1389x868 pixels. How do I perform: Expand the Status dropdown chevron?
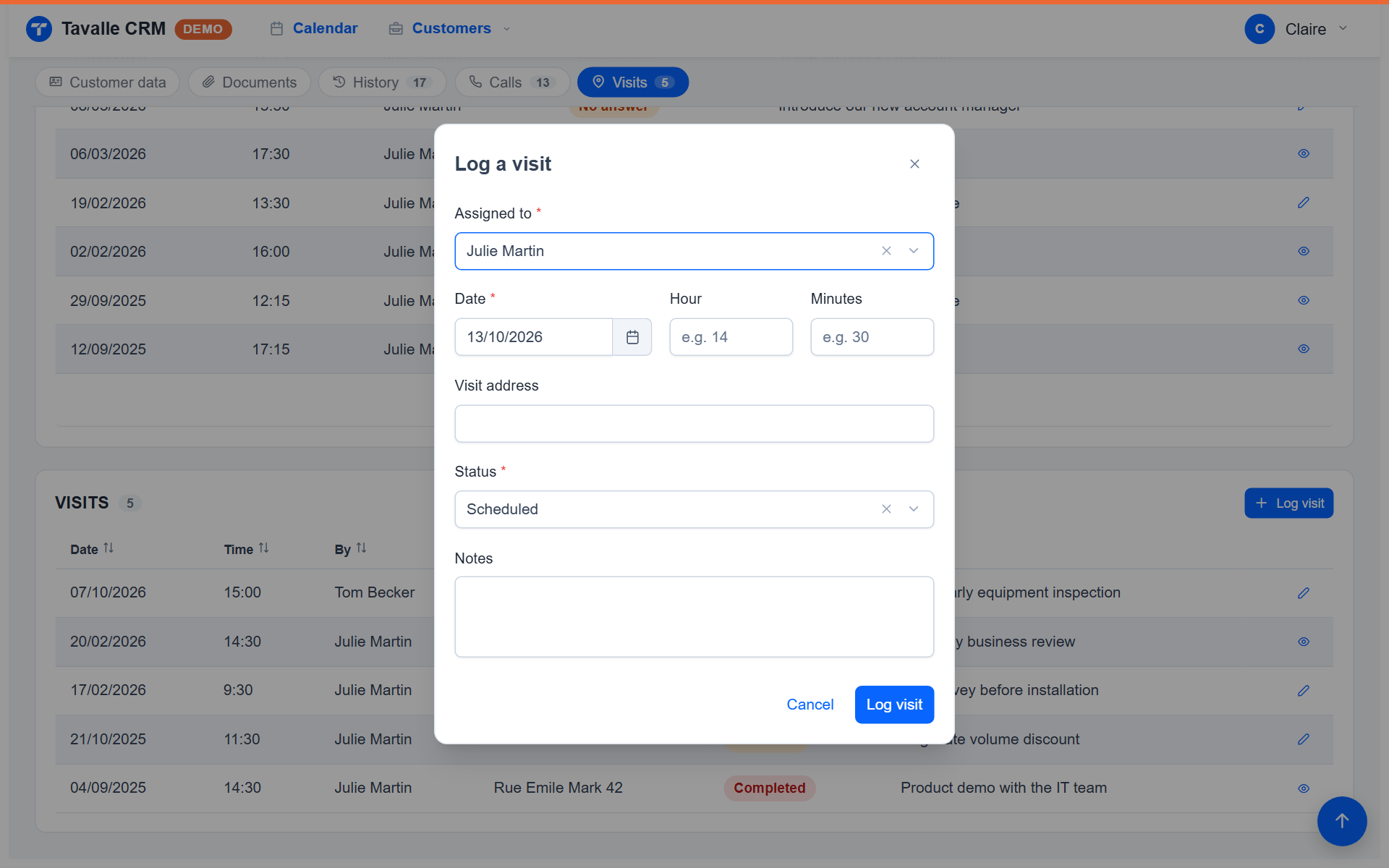point(914,509)
